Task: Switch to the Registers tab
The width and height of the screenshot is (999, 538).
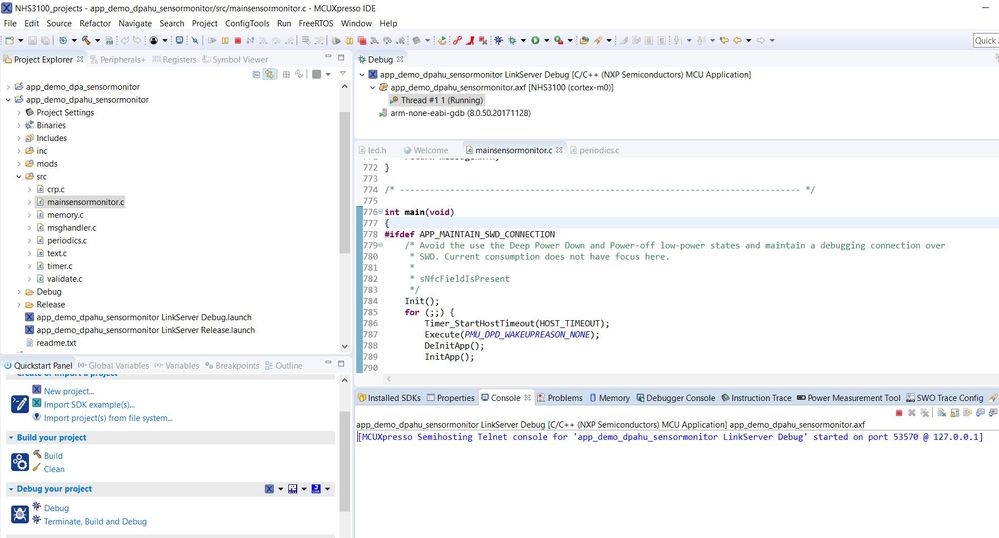Action: pos(174,59)
